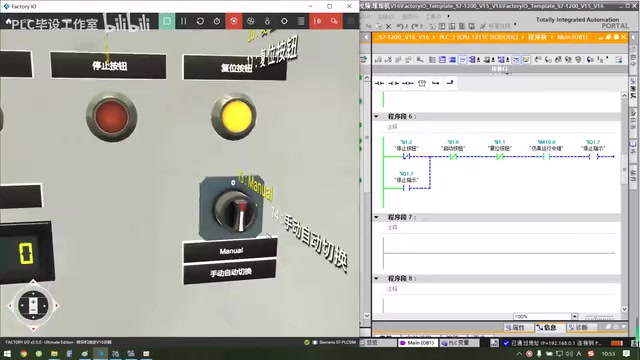Click the PLC_1 breadcrumb in title bar
This screenshot has width=640, height=360.
pyautogui.click(x=478, y=37)
